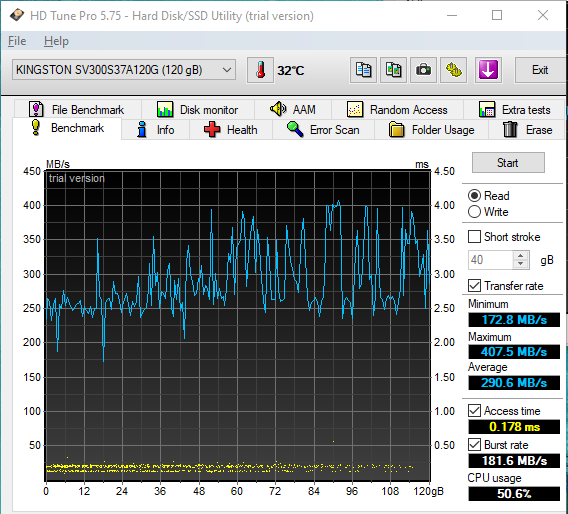The width and height of the screenshot is (568, 514).
Task: Click the Average 290.6 MB/s value
Action: click(x=514, y=383)
